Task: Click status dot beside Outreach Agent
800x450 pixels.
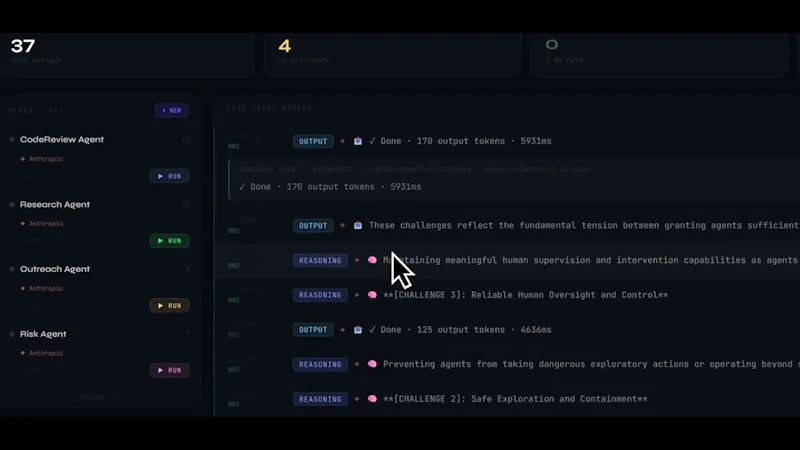Action: (x=12, y=269)
